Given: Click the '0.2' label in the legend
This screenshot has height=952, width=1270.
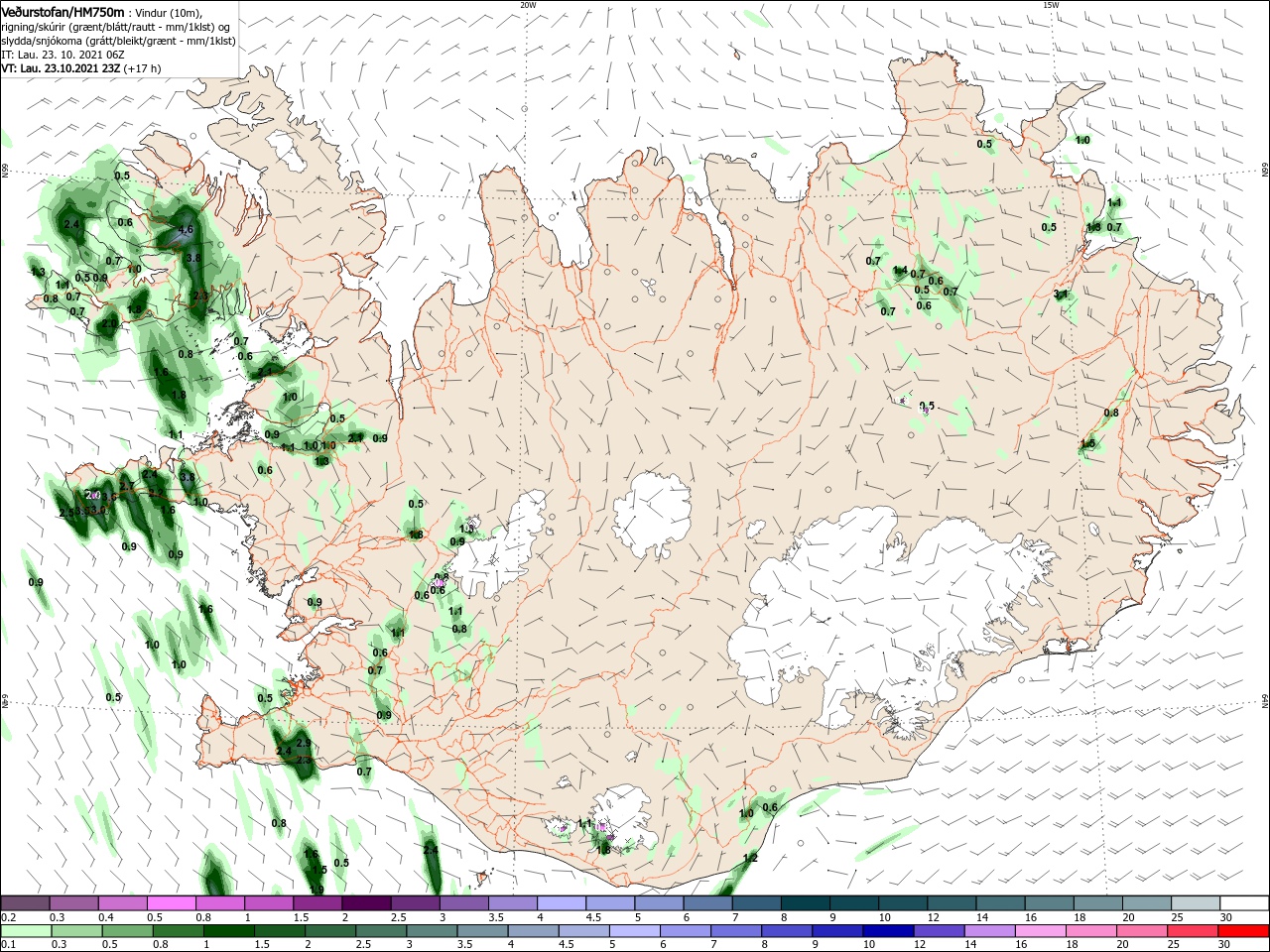Looking at the screenshot, I should [x=8, y=917].
